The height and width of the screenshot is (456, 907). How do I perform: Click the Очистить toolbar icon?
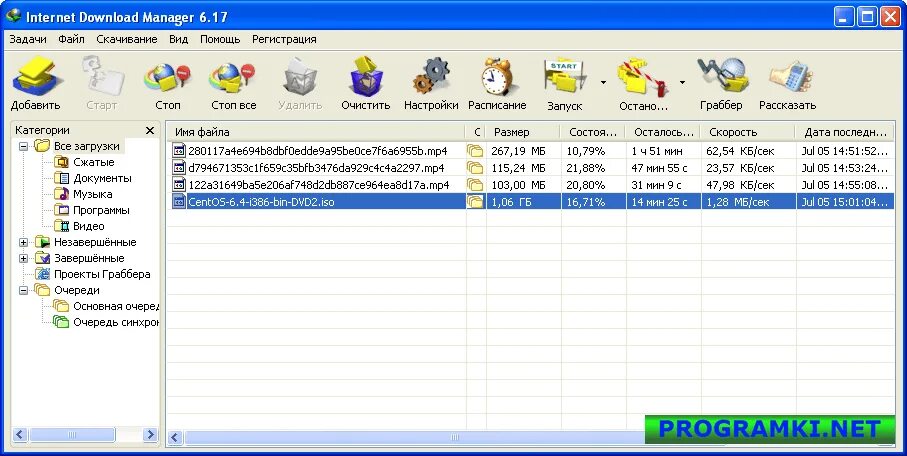coord(366,76)
